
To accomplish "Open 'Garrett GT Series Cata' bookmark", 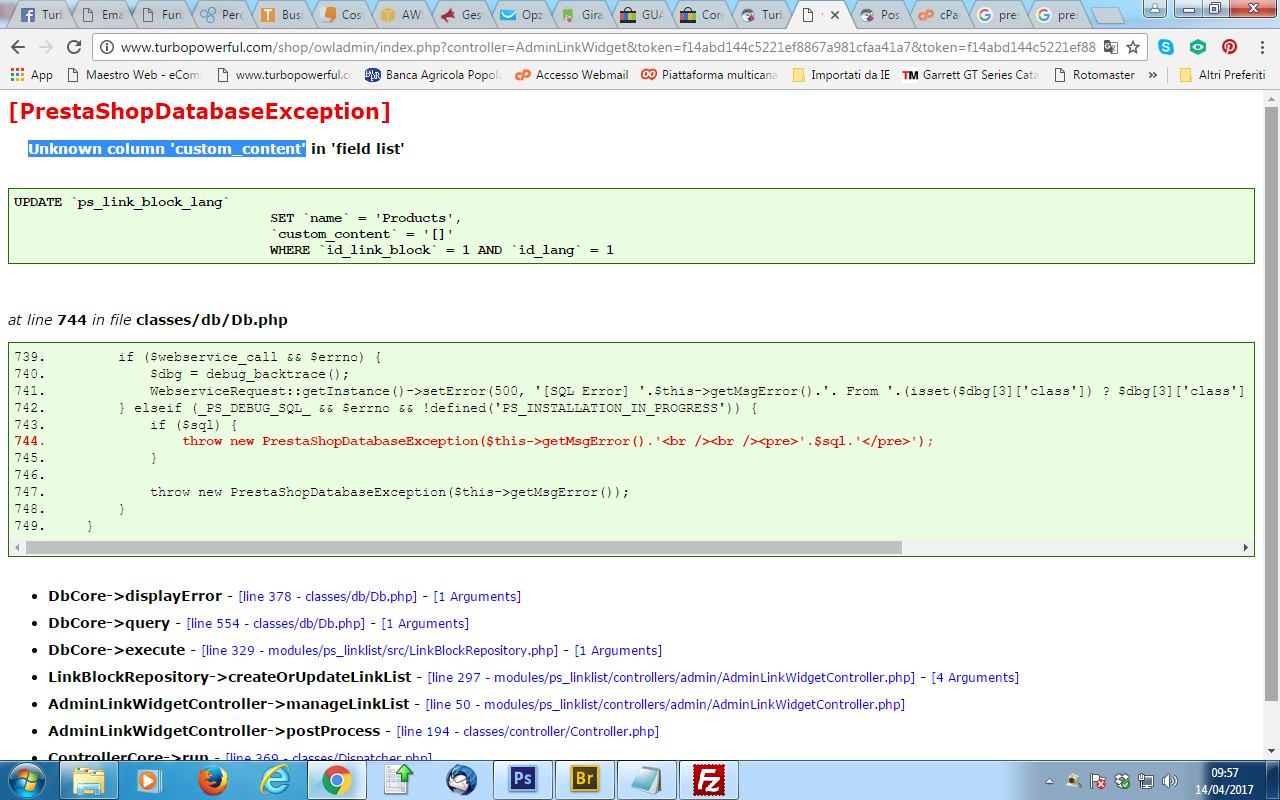I will [x=971, y=75].
